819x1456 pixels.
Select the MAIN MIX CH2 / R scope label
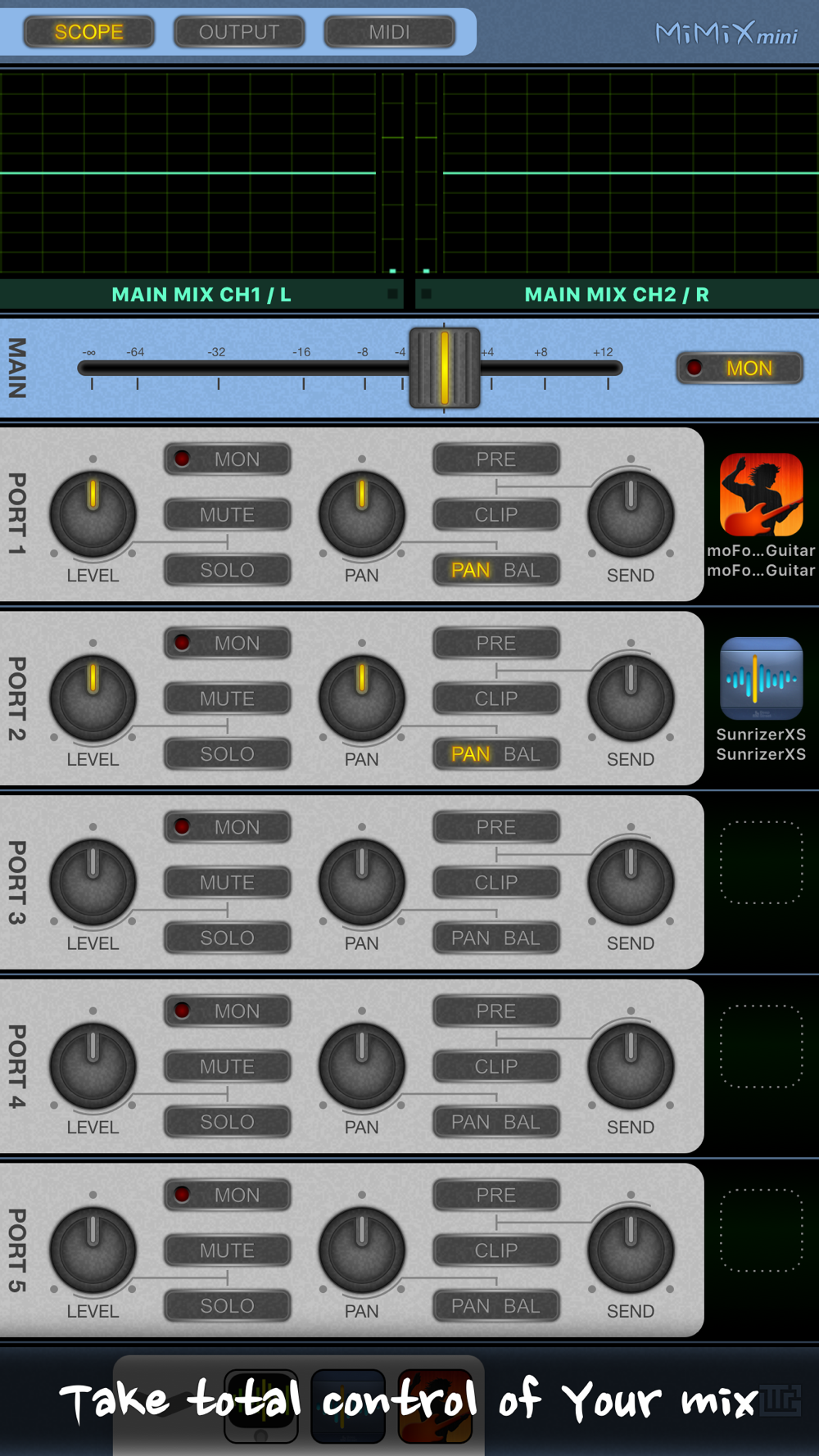617,295
